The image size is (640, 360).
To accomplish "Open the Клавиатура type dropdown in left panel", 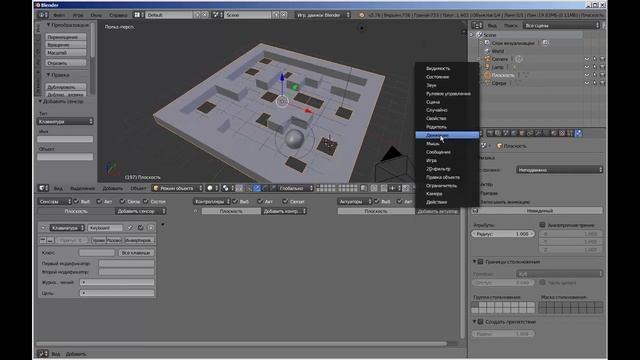I will (x=65, y=121).
